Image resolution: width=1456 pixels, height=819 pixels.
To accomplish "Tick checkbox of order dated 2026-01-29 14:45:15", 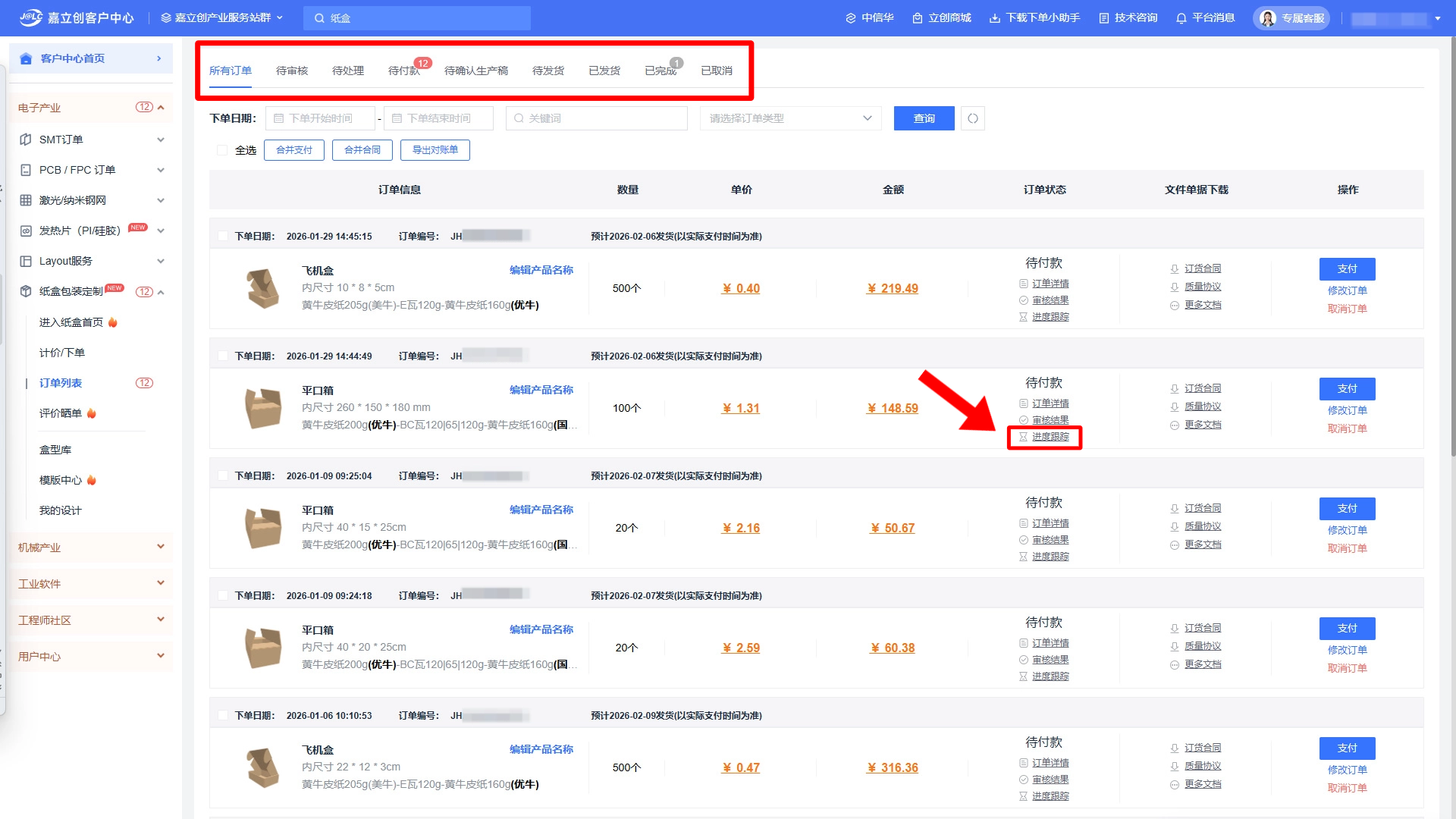I will point(223,236).
